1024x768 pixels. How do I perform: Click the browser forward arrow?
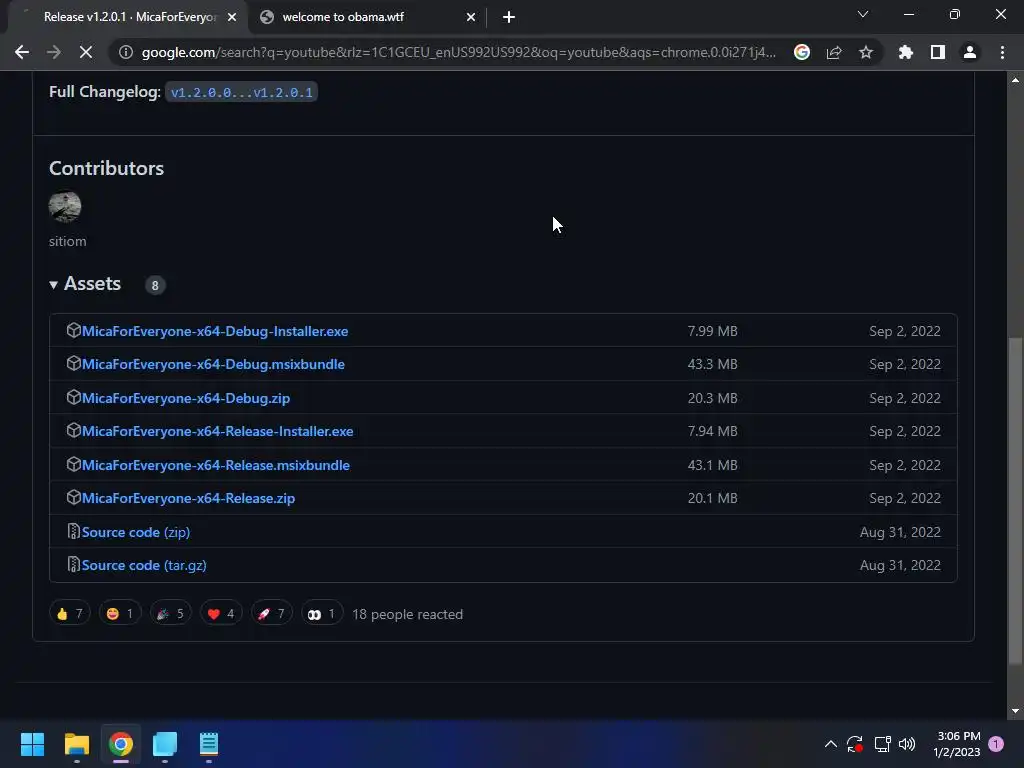[54, 52]
